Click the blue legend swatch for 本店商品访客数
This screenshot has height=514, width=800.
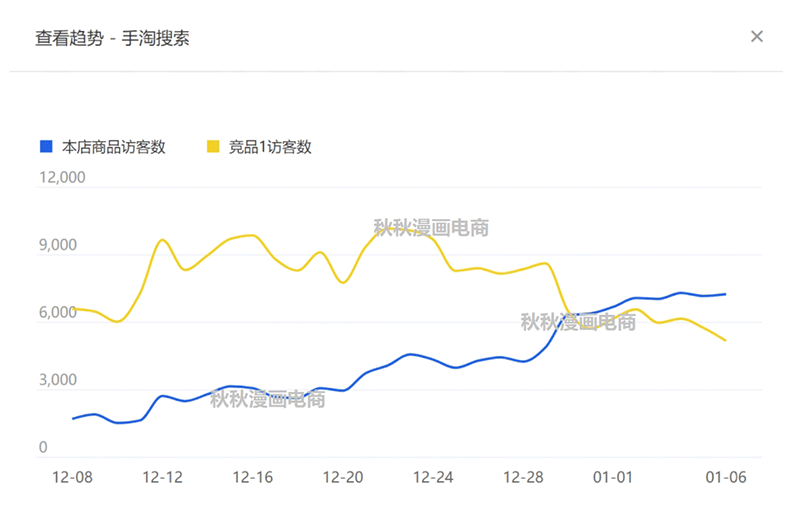click(45, 147)
